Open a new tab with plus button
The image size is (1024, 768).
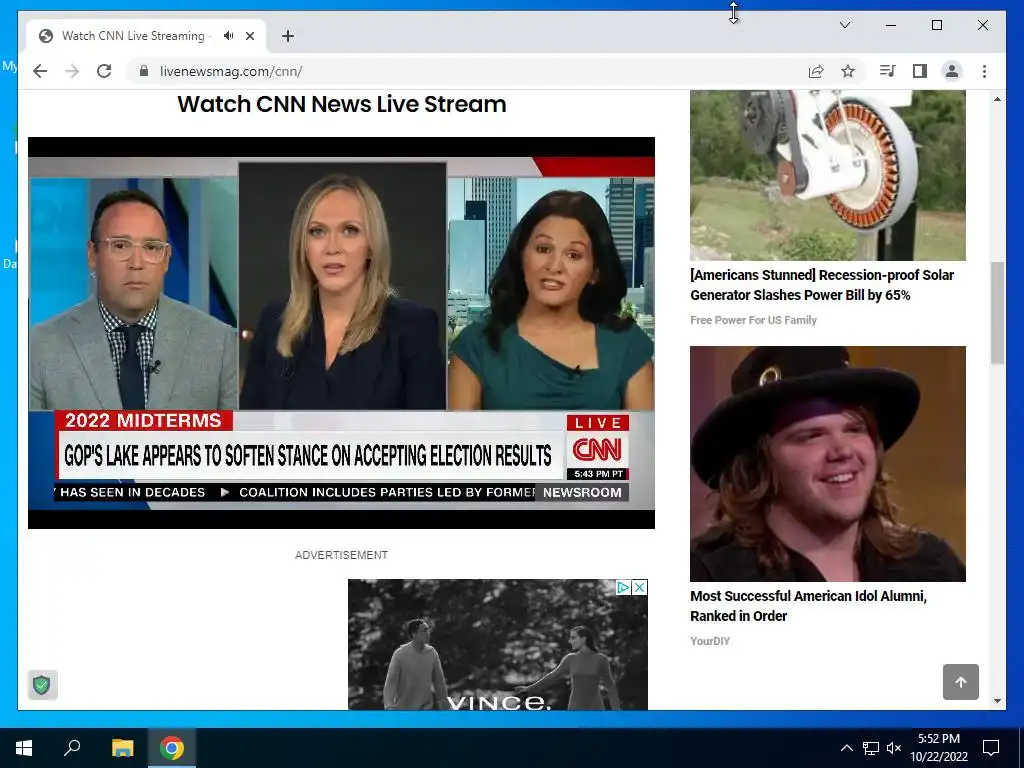click(288, 36)
